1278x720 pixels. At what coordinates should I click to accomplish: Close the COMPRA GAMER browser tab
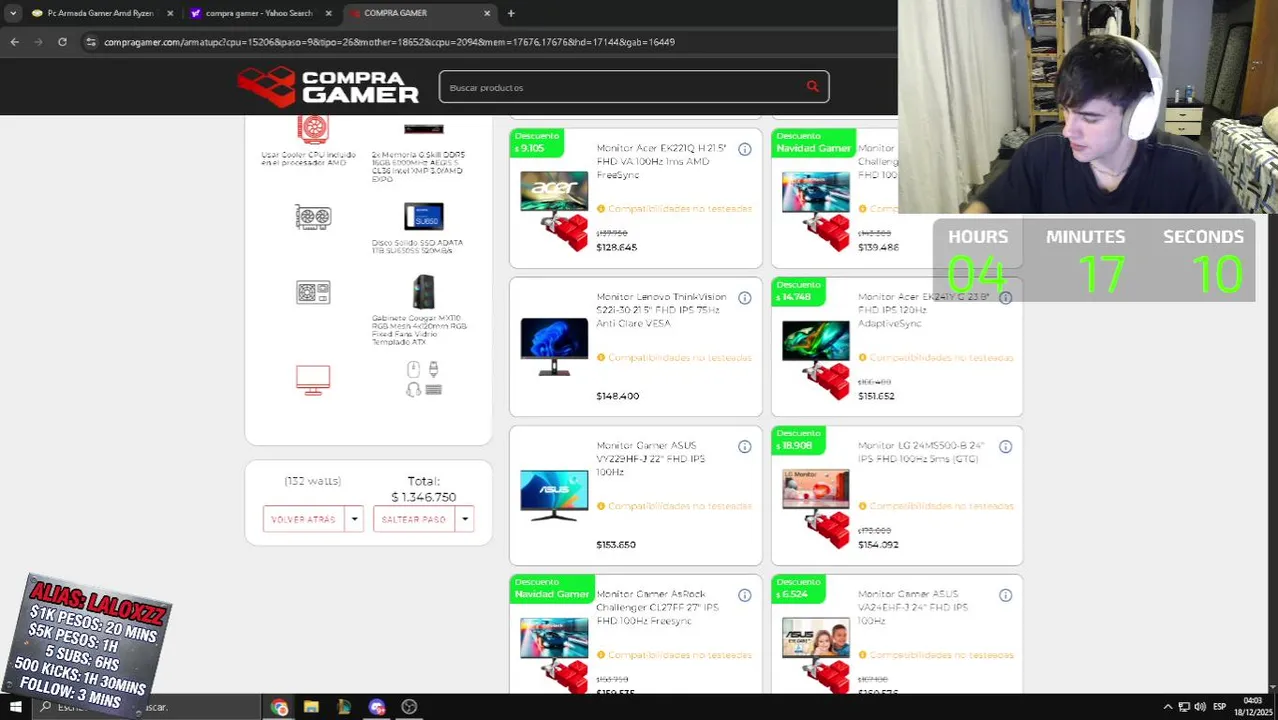pyautogui.click(x=487, y=13)
